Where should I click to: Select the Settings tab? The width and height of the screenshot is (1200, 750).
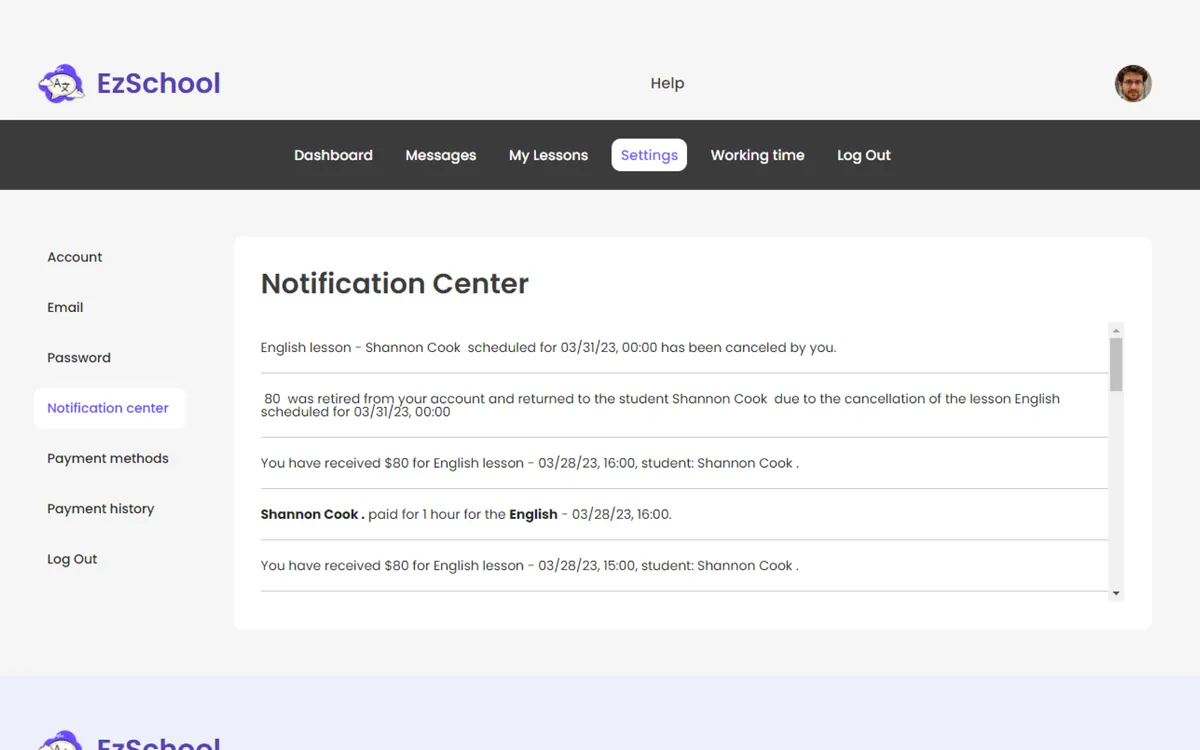649,155
